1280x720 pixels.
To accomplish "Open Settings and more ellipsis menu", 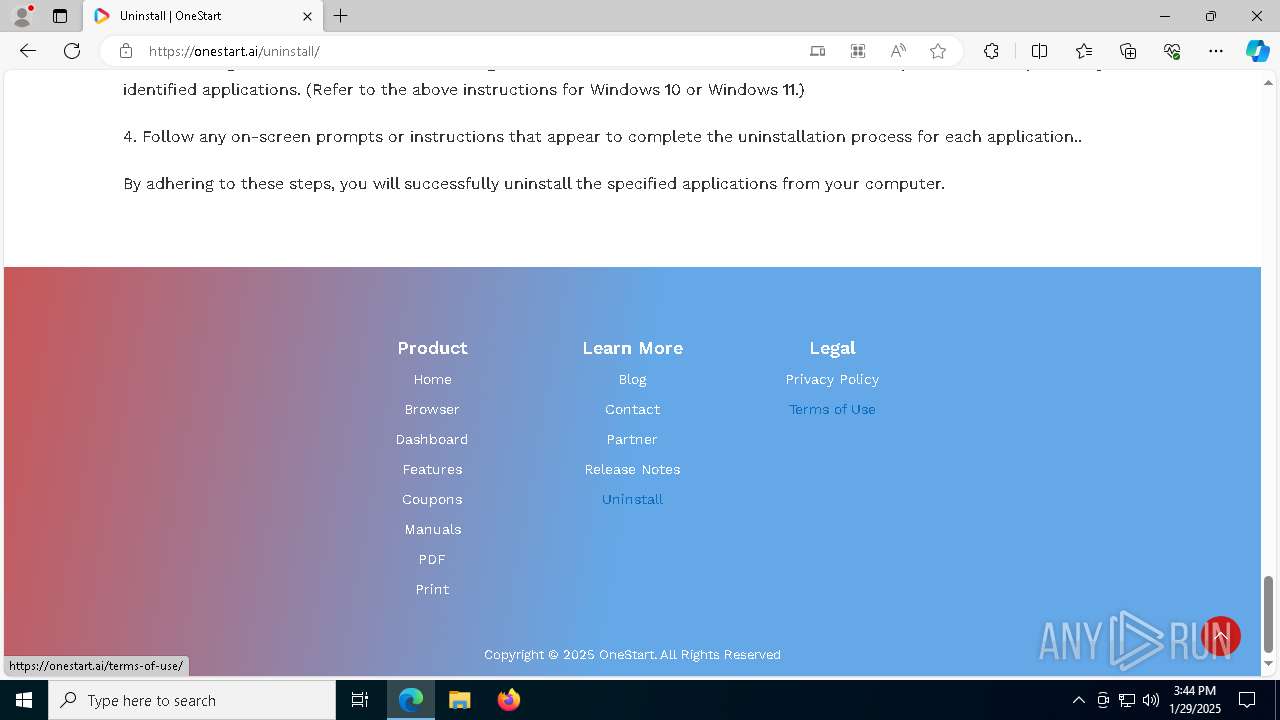I will tap(1216, 51).
